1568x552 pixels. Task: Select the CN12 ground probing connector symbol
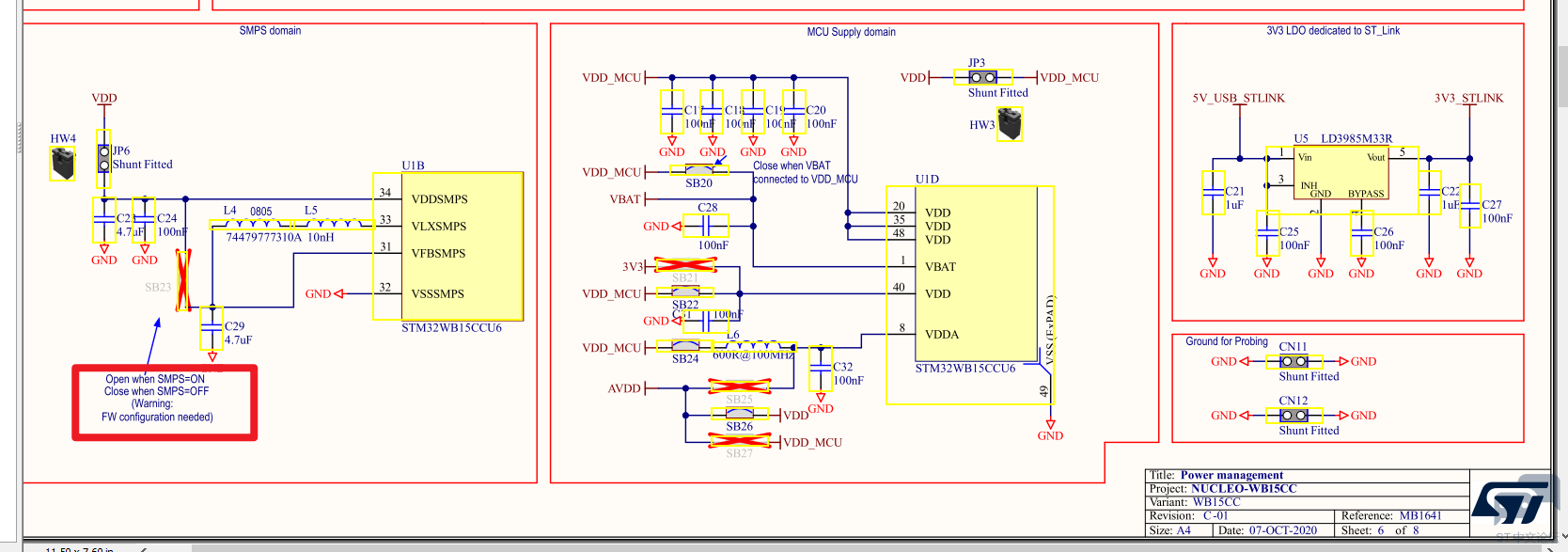pos(1294,415)
